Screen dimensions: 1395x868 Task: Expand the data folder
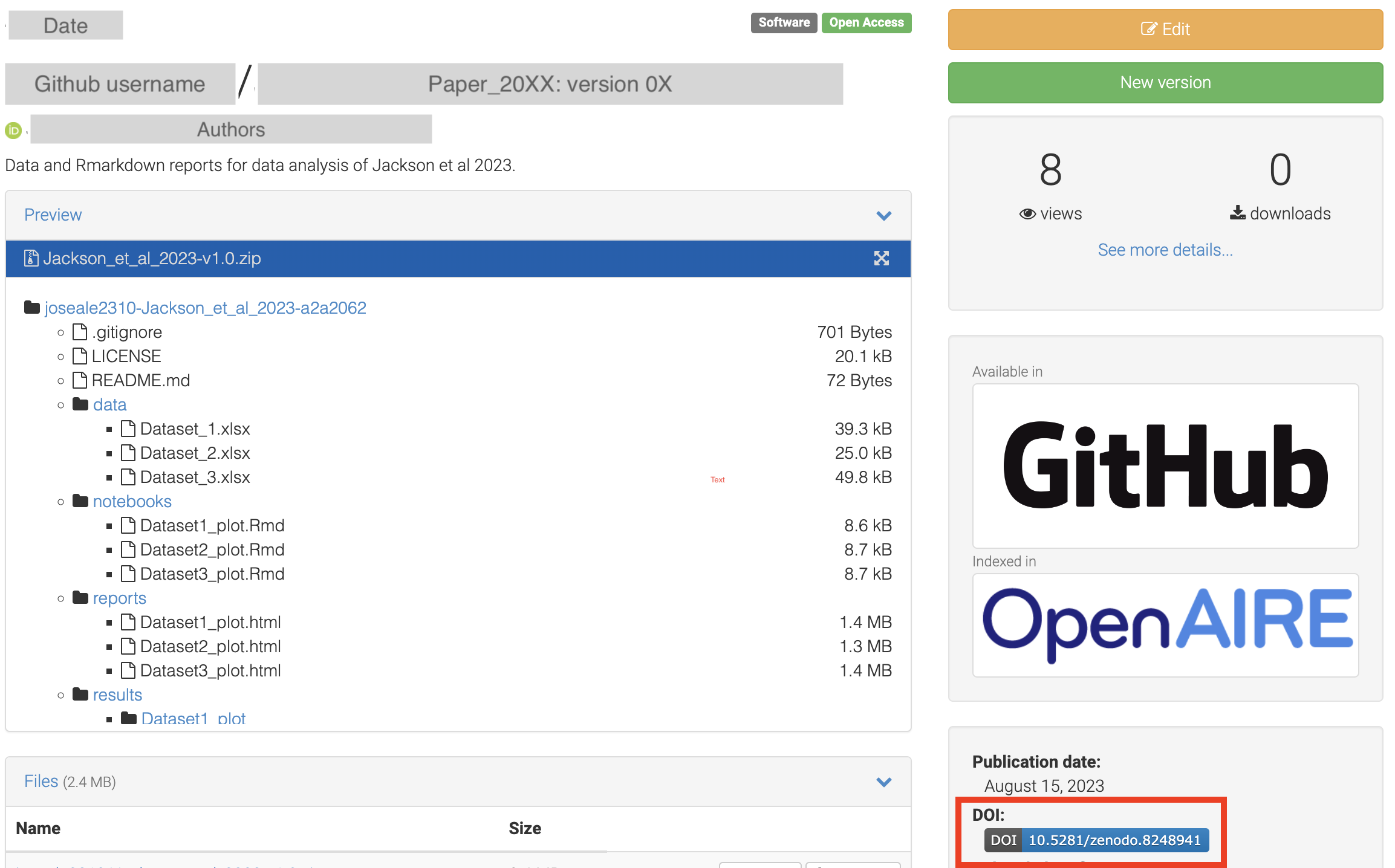[109, 404]
